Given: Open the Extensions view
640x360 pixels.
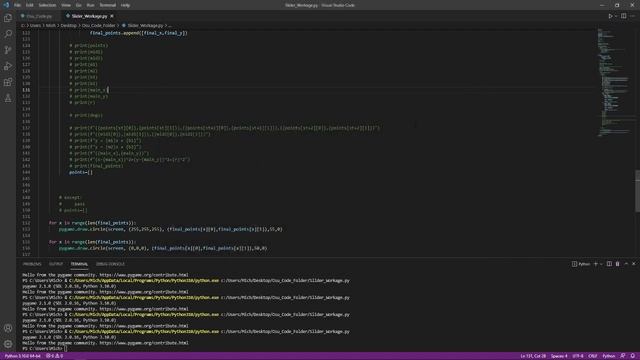Looking at the screenshot, I should point(8,82).
